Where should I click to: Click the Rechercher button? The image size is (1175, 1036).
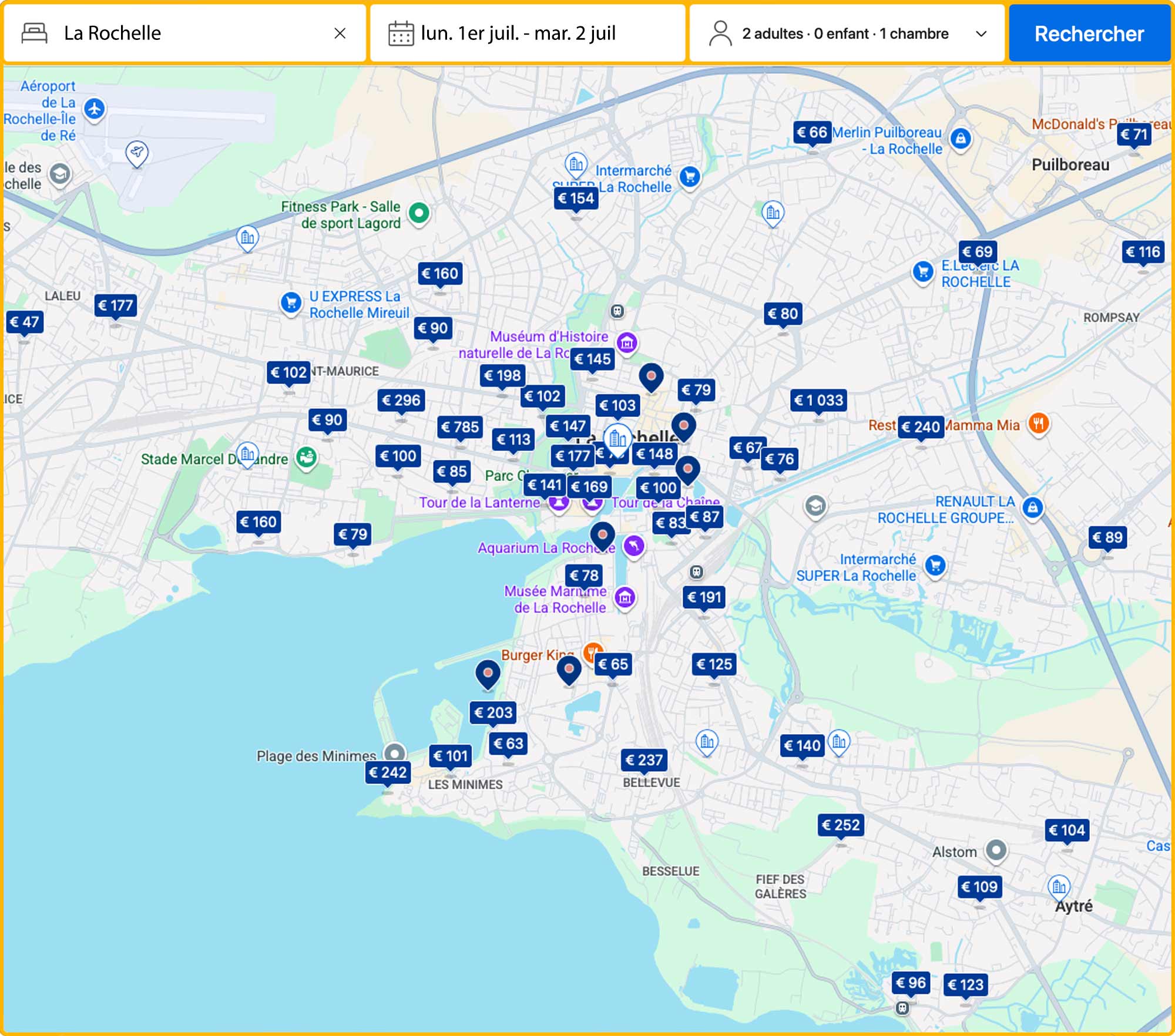coord(1090,33)
